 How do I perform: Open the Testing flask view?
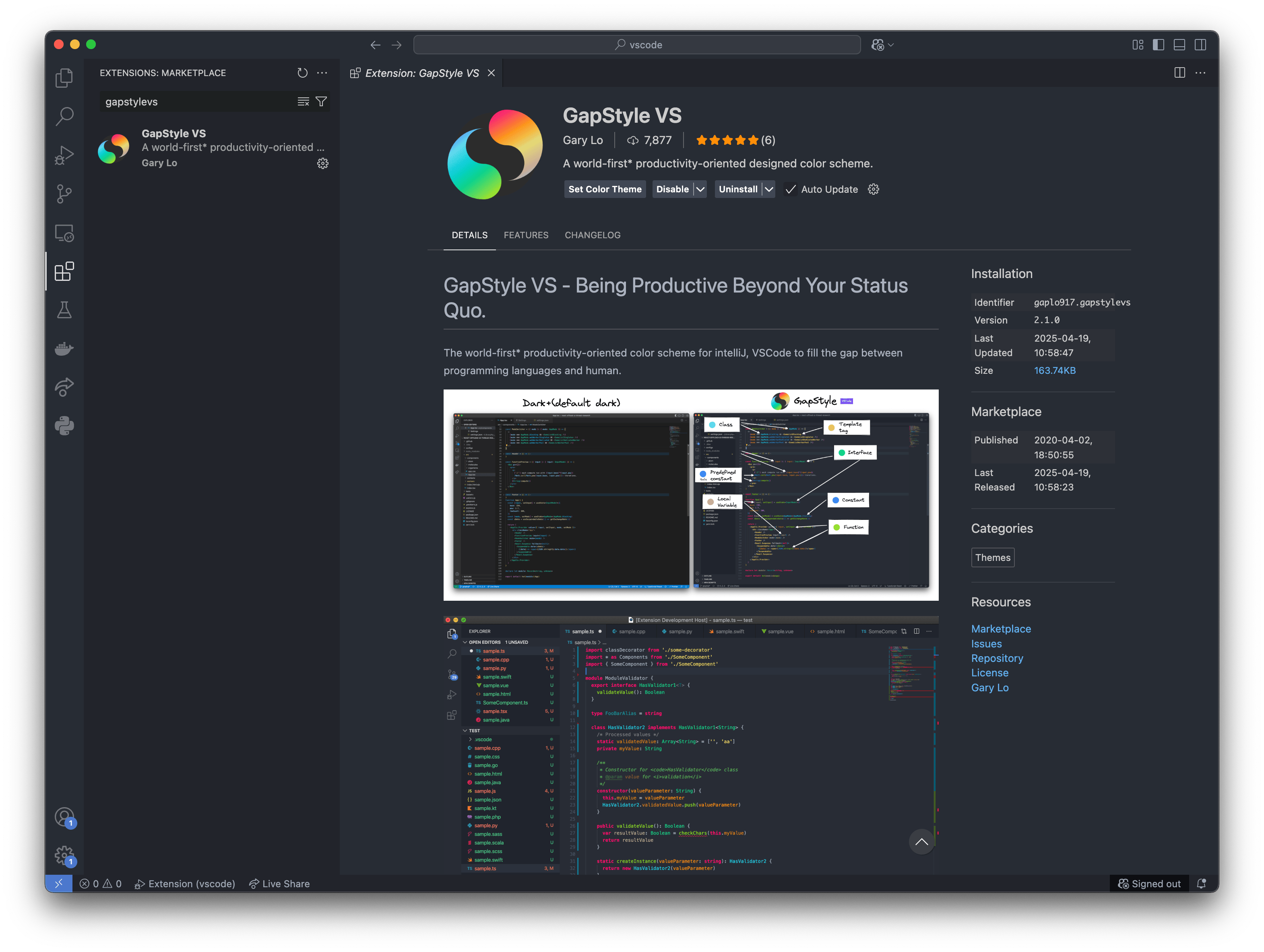[64, 310]
